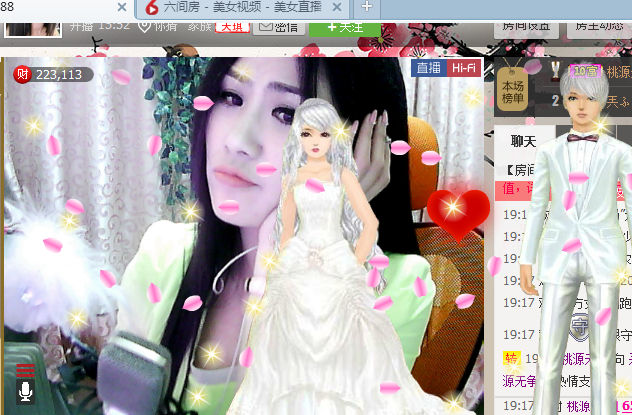Click the 【房间 announcement line in chat
This screenshot has height=415, width=632.
click(520, 170)
